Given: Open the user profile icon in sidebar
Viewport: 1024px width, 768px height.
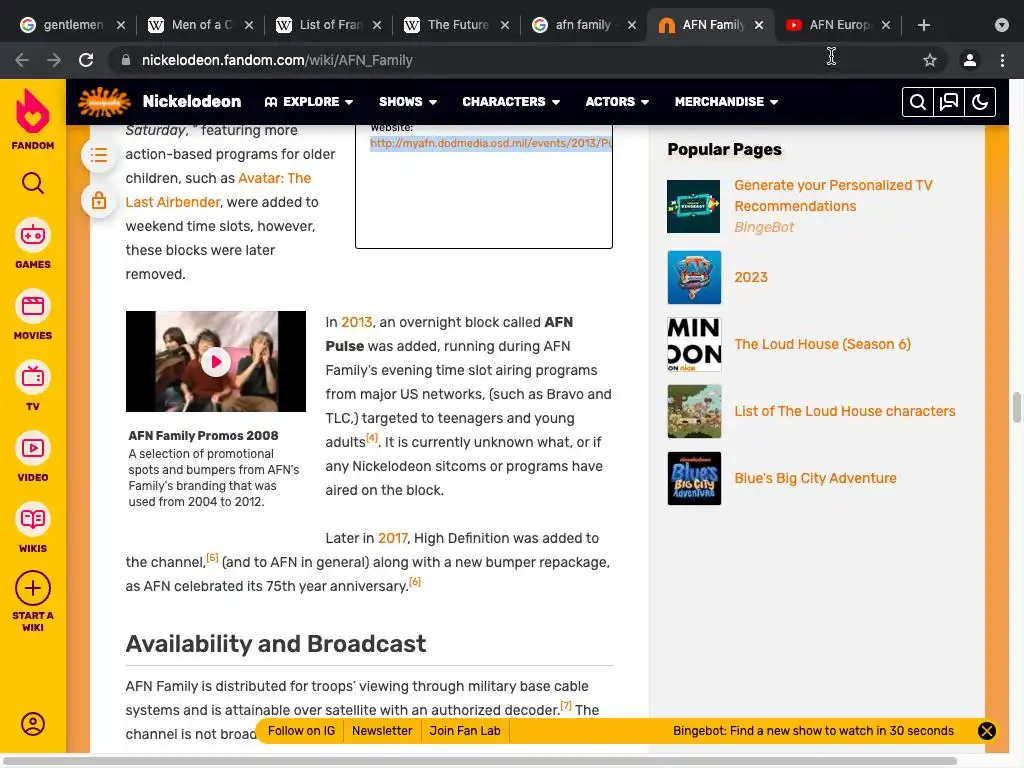Looking at the screenshot, I should 33,724.
